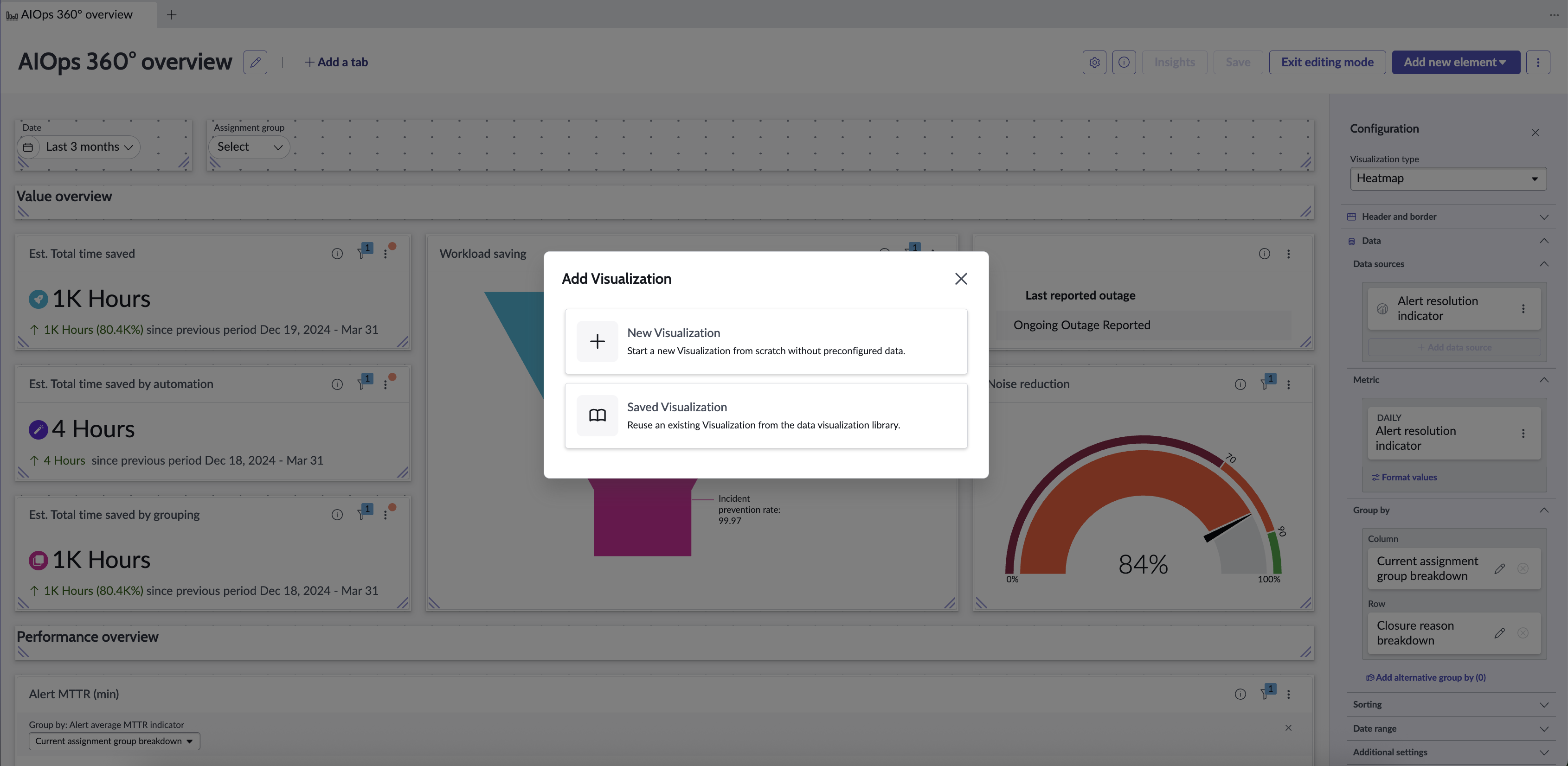This screenshot has height=766, width=1568.
Task: Open the Date Last 3 months dropdown
Action: click(x=78, y=147)
